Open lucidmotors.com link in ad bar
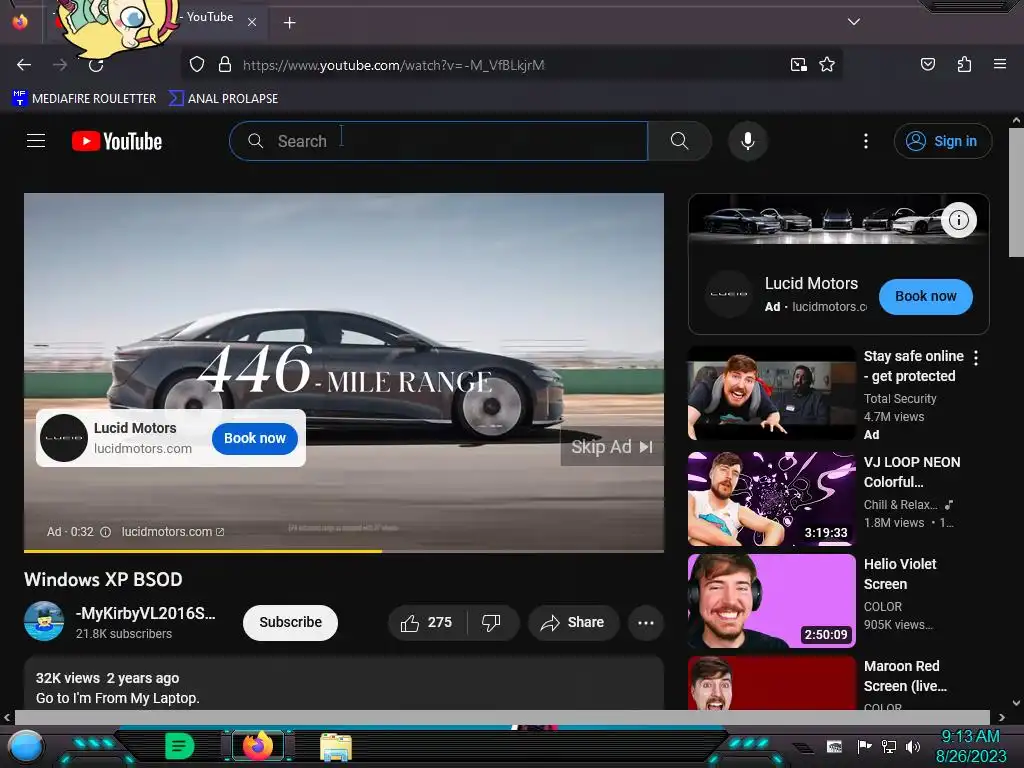1024x768 pixels. pyautogui.click(x=172, y=532)
